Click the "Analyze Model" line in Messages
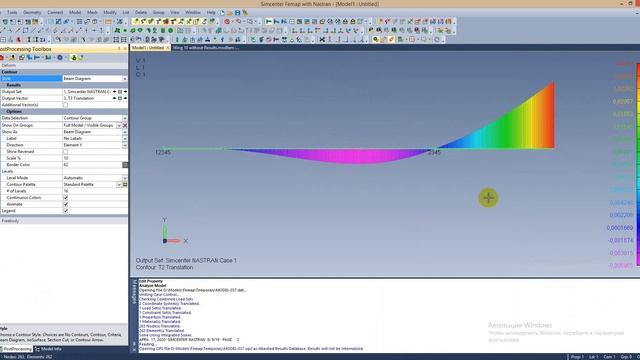 pos(153,286)
